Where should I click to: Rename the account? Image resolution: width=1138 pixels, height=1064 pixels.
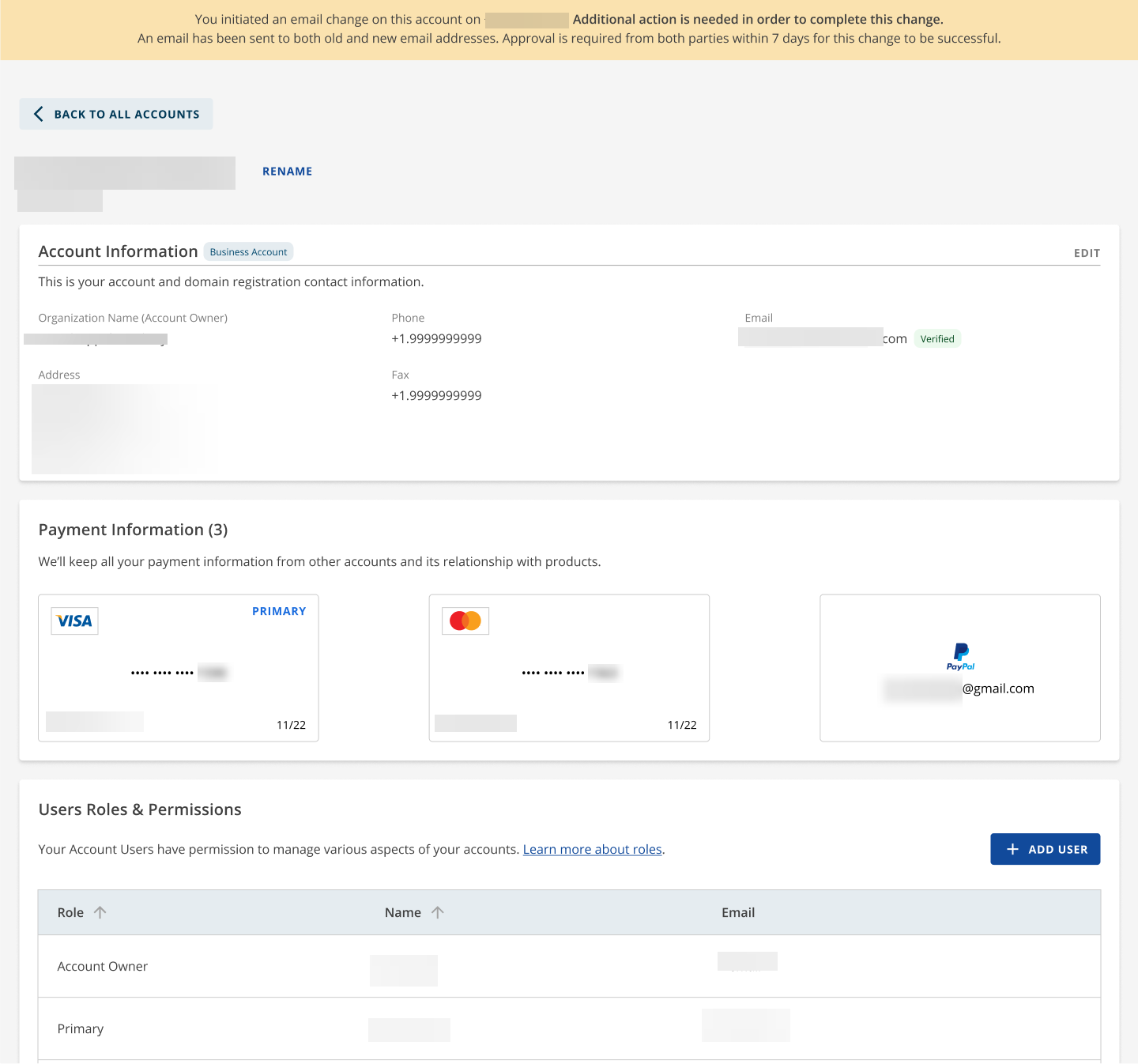(287, 172)
